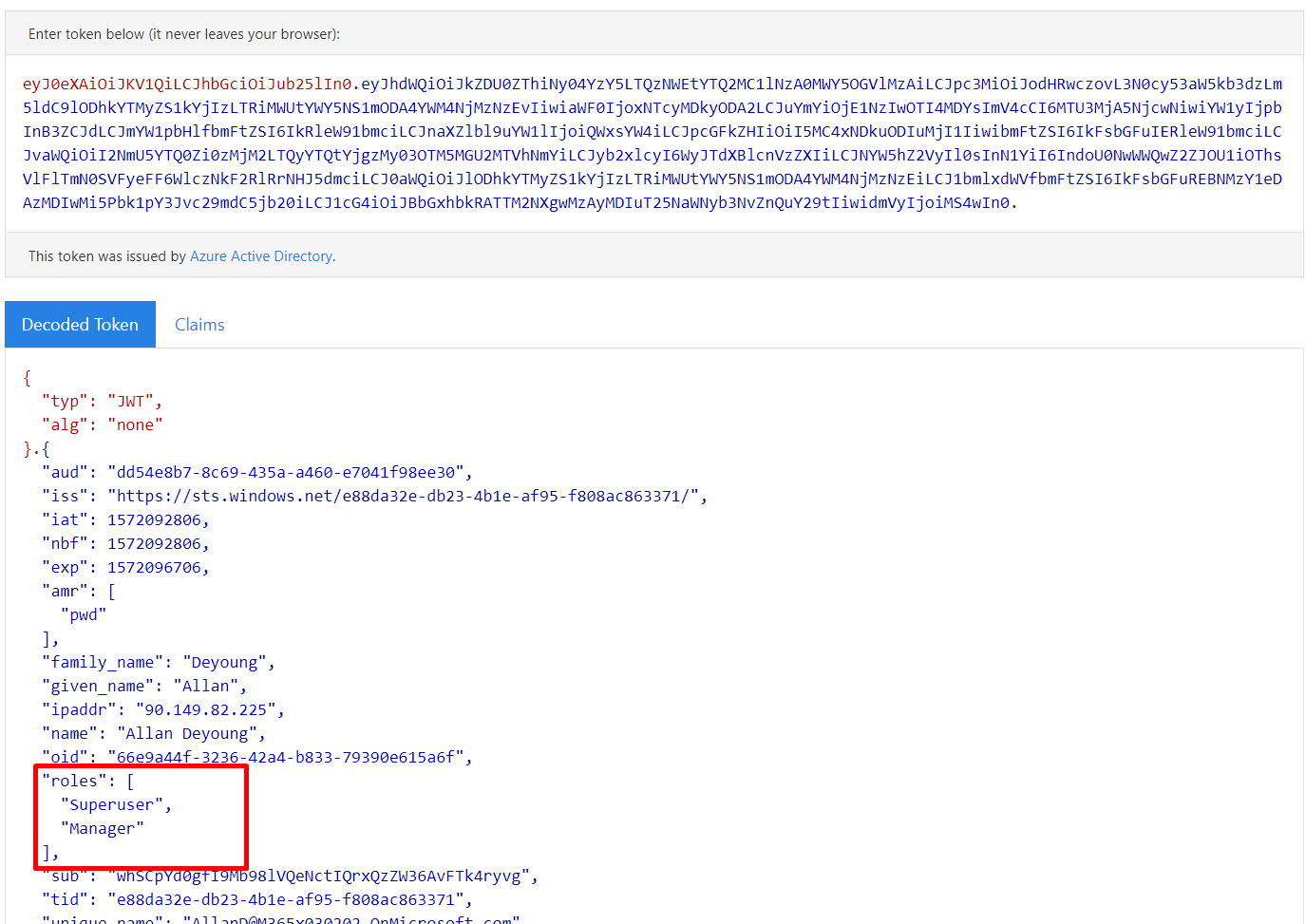Select the Decoded Token tab
The height and width of the screenshot is (924, 1305).
click(80, 324)
